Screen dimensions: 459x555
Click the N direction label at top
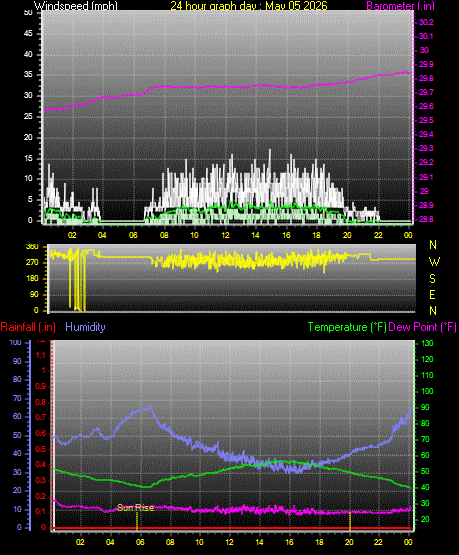pos(433,245)
